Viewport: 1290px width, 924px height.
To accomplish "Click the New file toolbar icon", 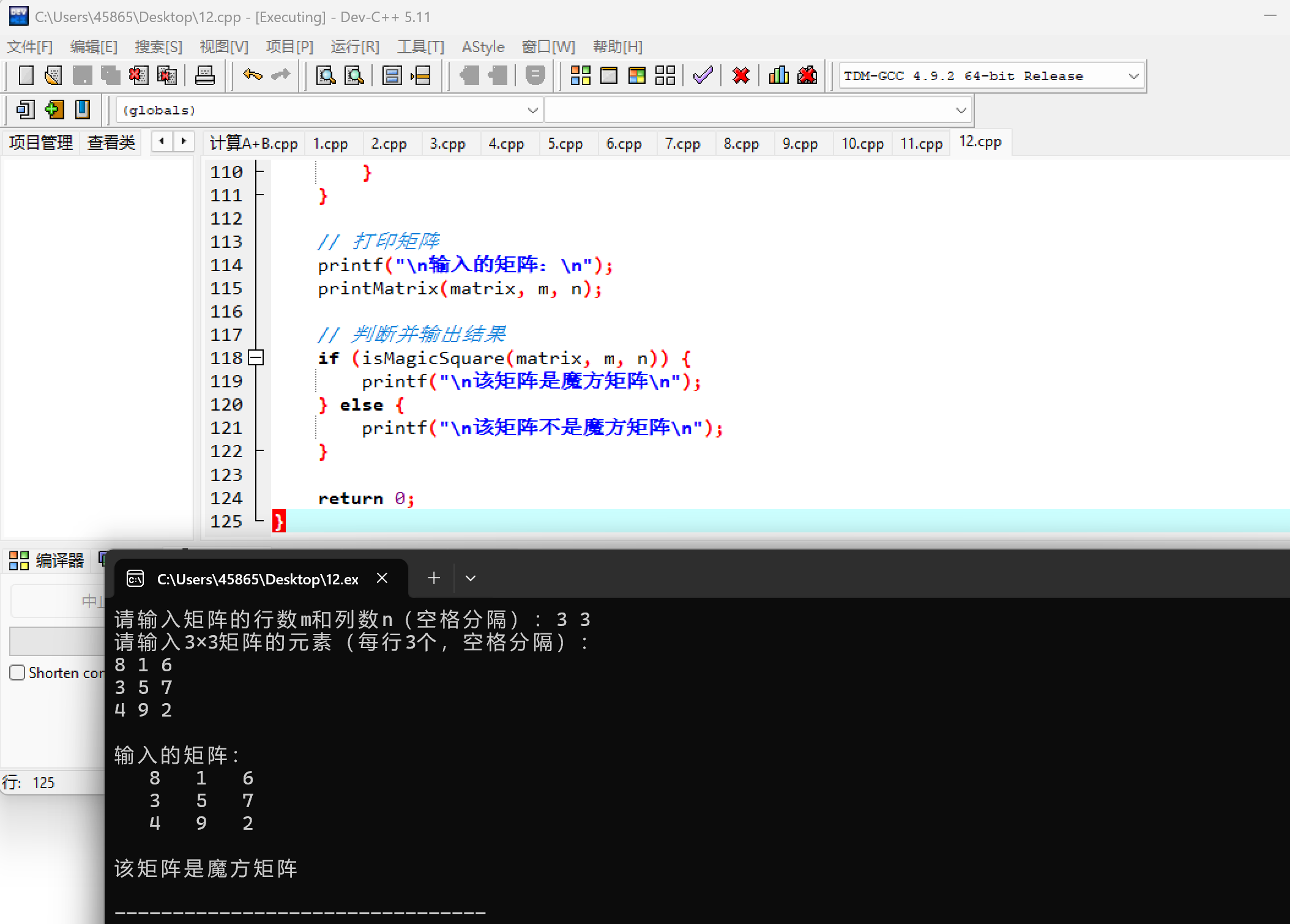I will [x=26, y=76].
